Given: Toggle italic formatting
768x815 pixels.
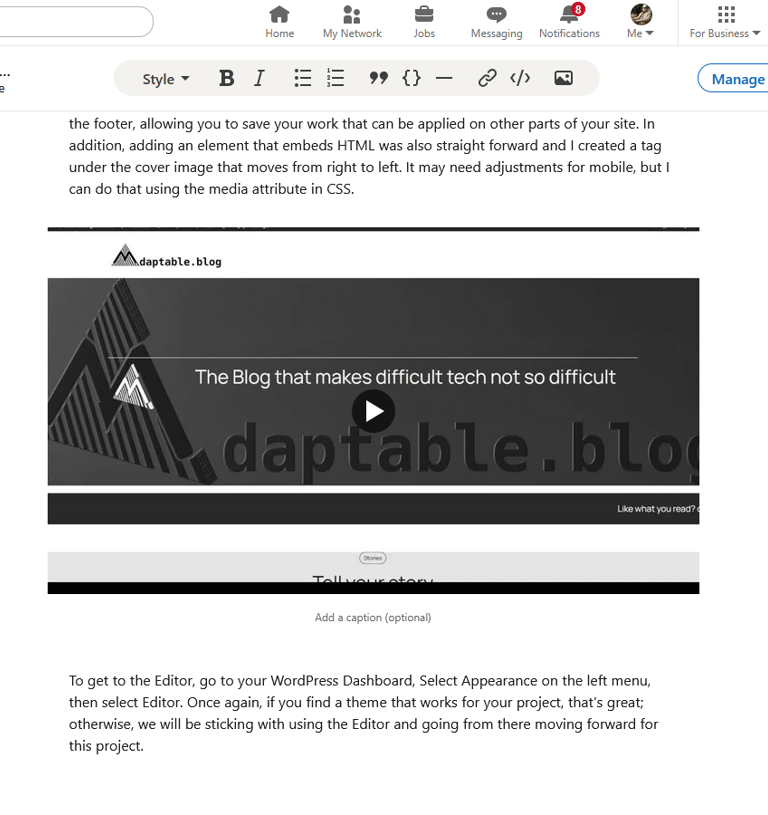Looking at the screenshot, I should (259, 78).
